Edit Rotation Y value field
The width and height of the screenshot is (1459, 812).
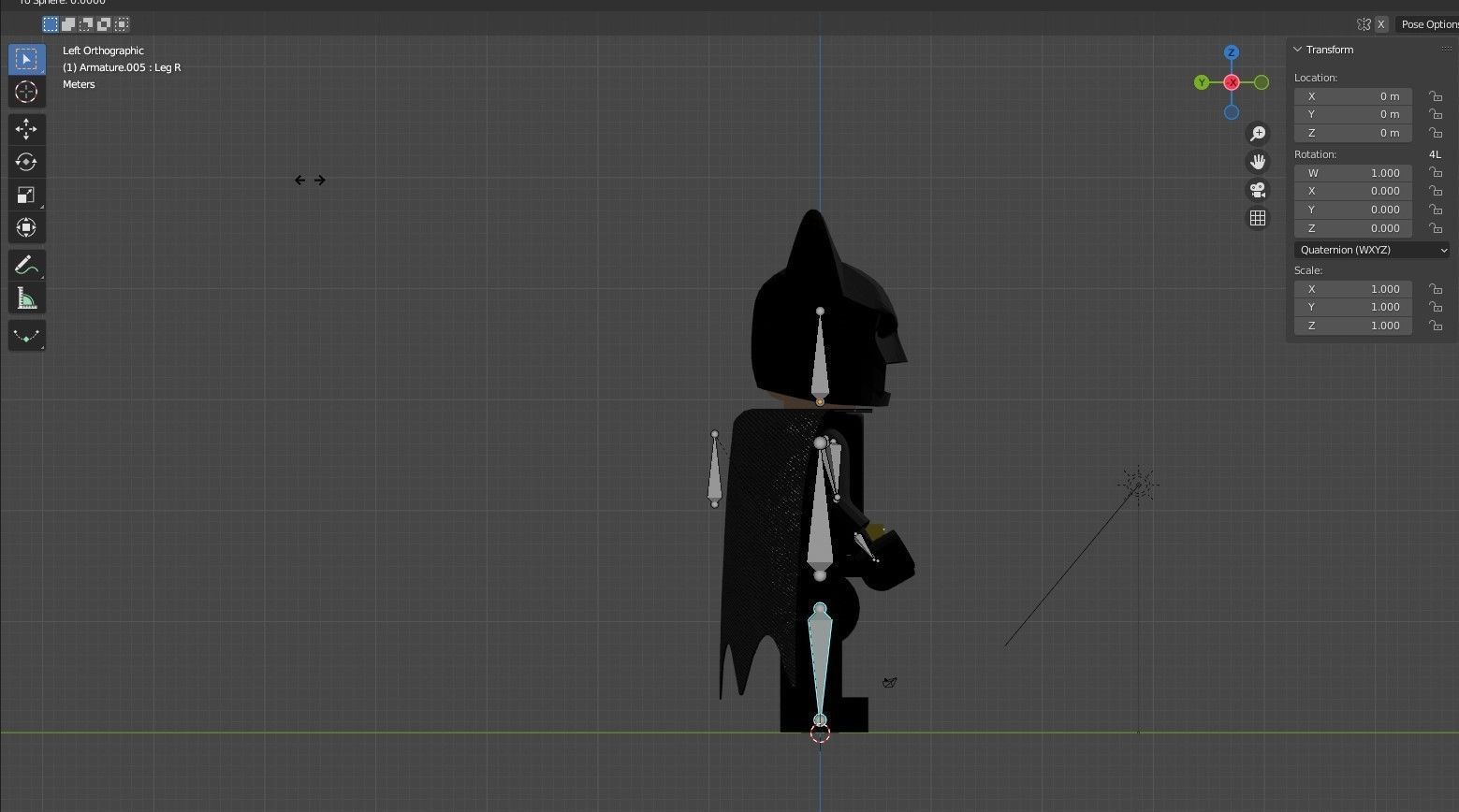pos(1353,210)
